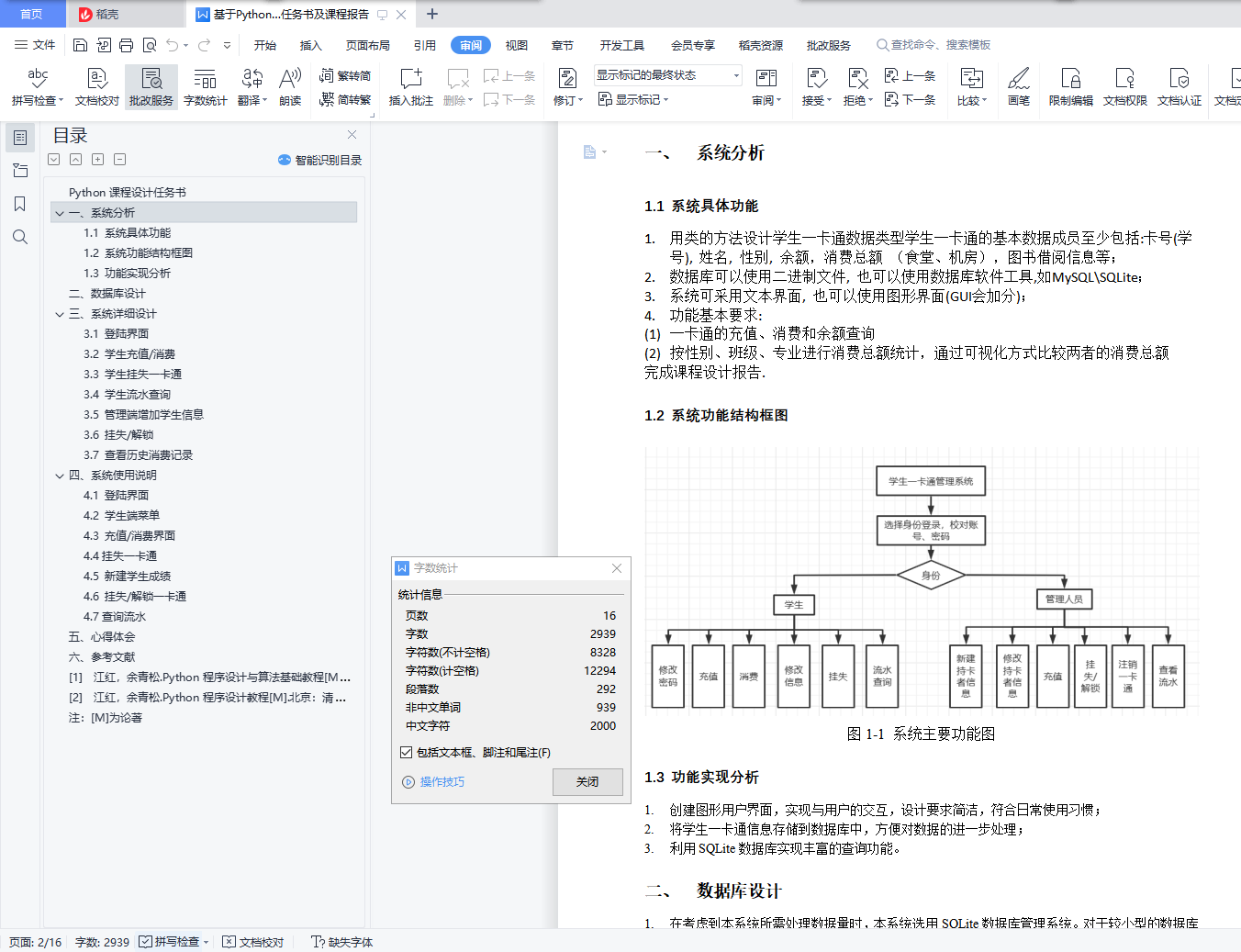Select the 目录 outline icon in left sidebar

20,138
